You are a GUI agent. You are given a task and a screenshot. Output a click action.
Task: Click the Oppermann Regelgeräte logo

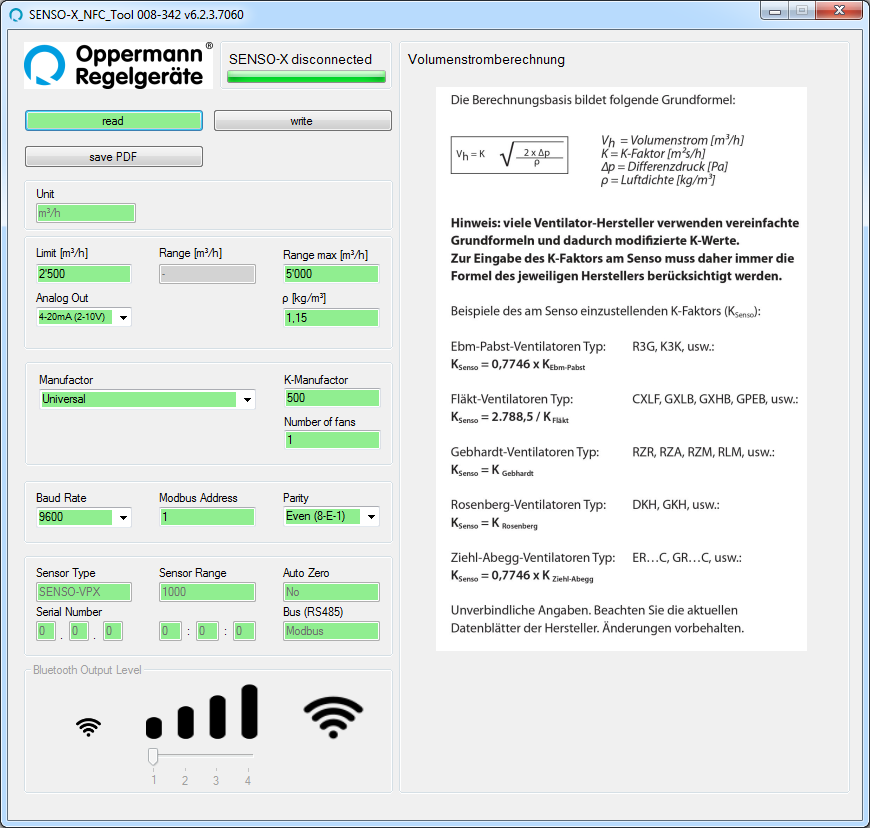tap(118, 65)
